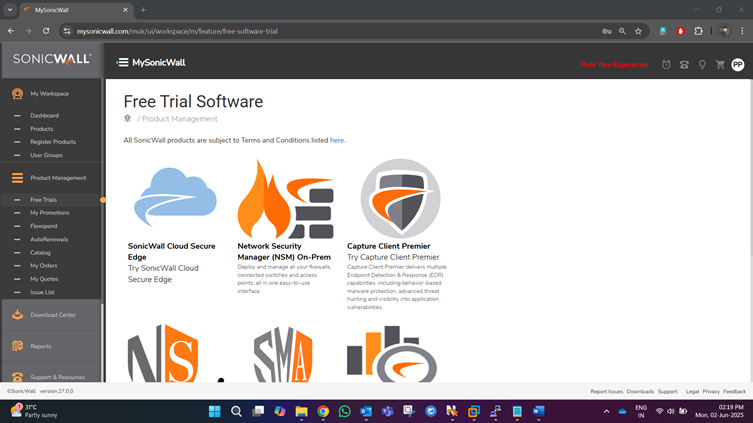
Task: Collapse the sidebar with the hamburger menu icon
Action: coord(122,63)
